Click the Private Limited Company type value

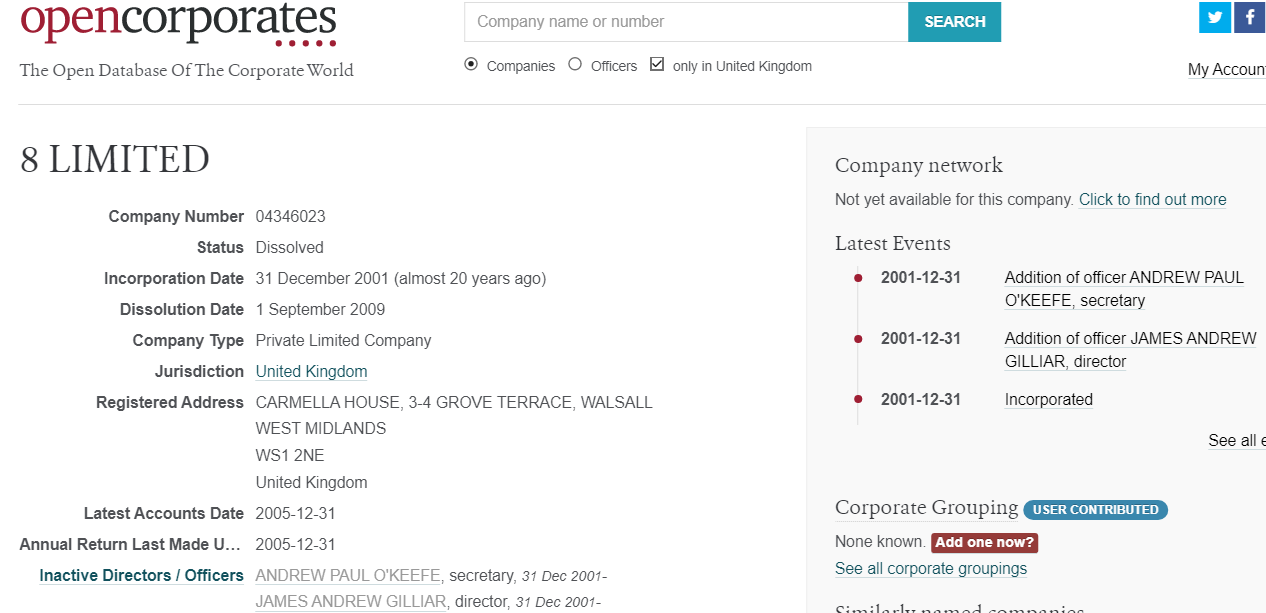point(344,341)
